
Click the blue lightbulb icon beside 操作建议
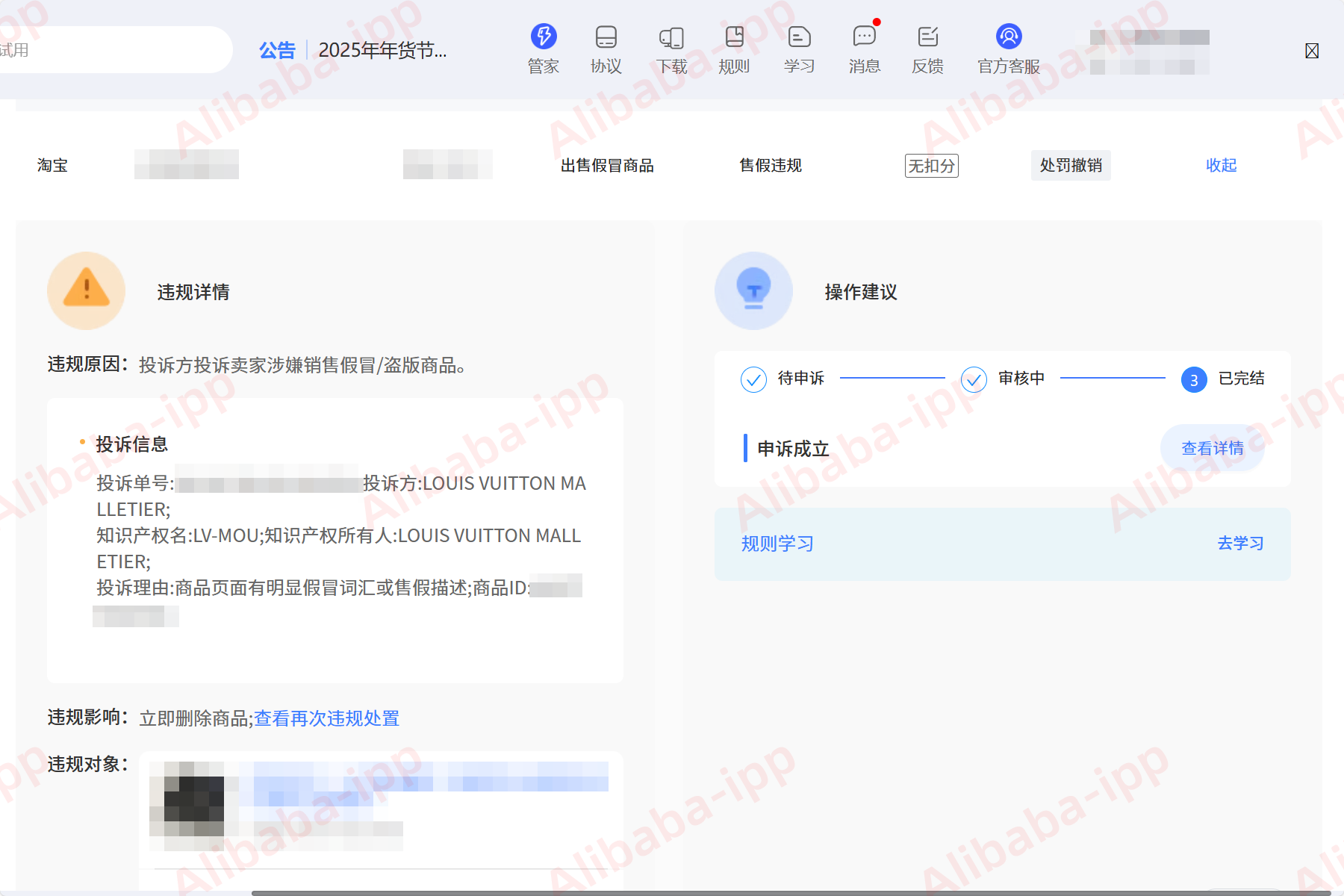click(753, 290)
